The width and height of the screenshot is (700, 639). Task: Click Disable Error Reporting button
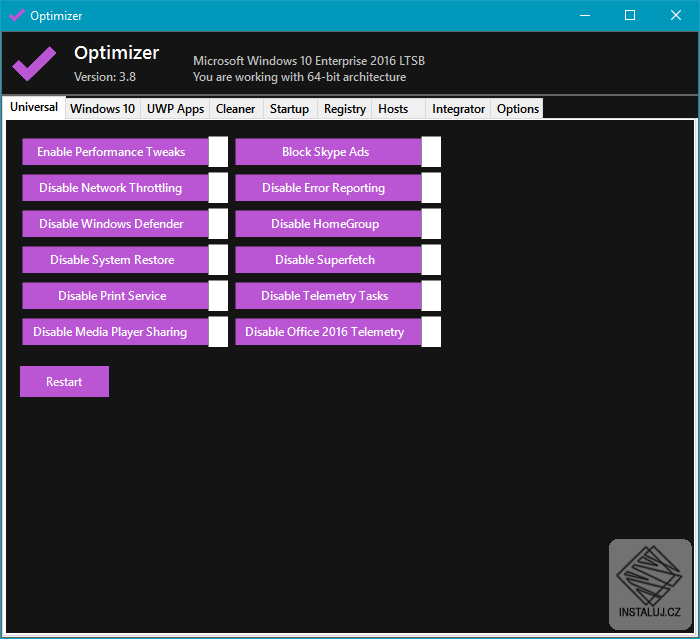coord(328,188)
